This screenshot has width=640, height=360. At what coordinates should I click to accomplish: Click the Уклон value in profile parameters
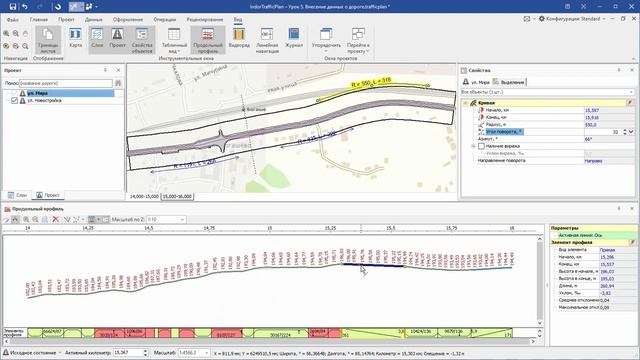(617, 293)
